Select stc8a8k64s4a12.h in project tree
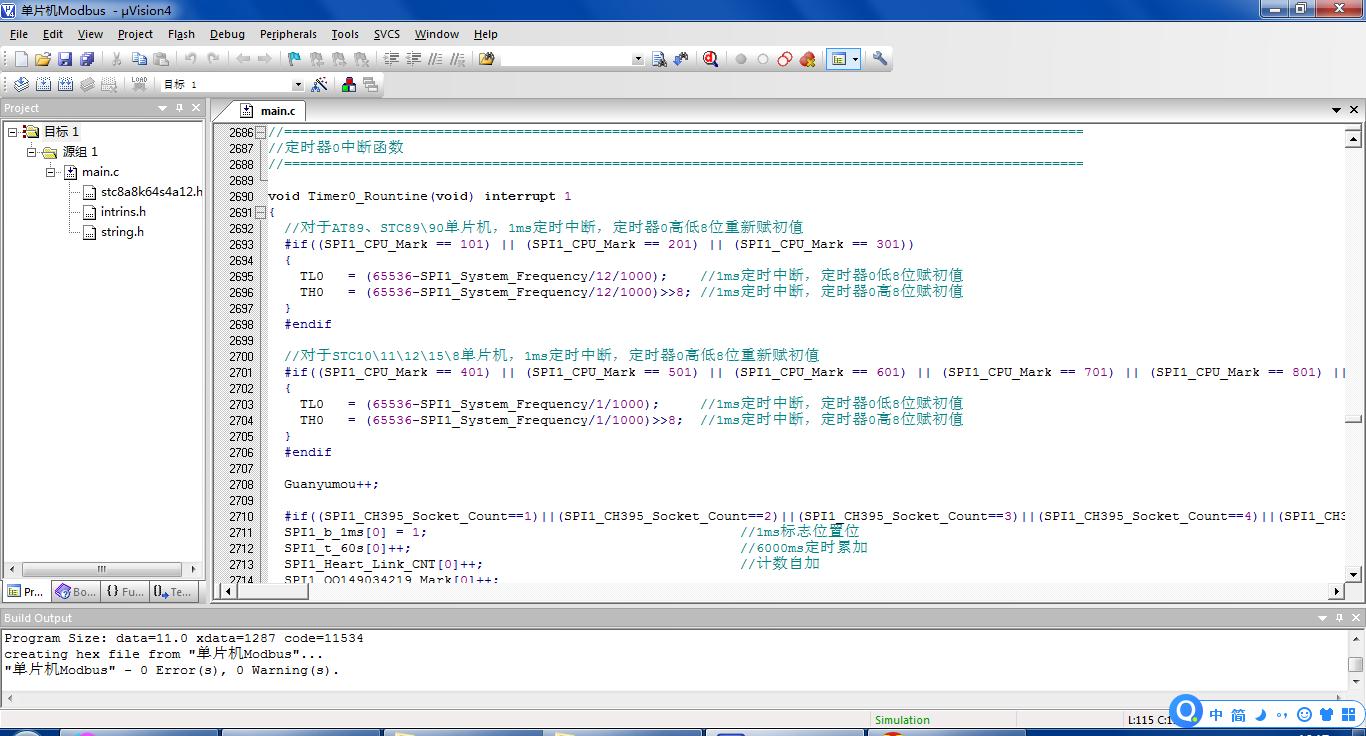This screenshot has width=1366, height=736. (142, 192)
